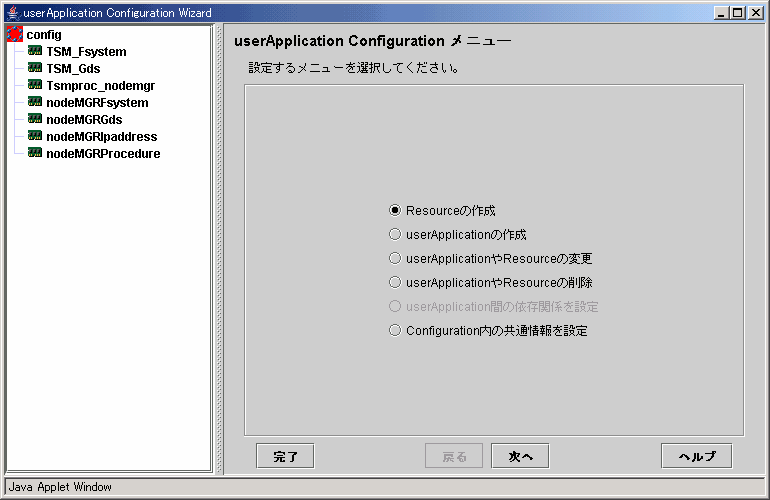Select Configuration内の共通情報を設定 radio button
The width and height of the screenshot is (770, 500).
coord(395,331)
